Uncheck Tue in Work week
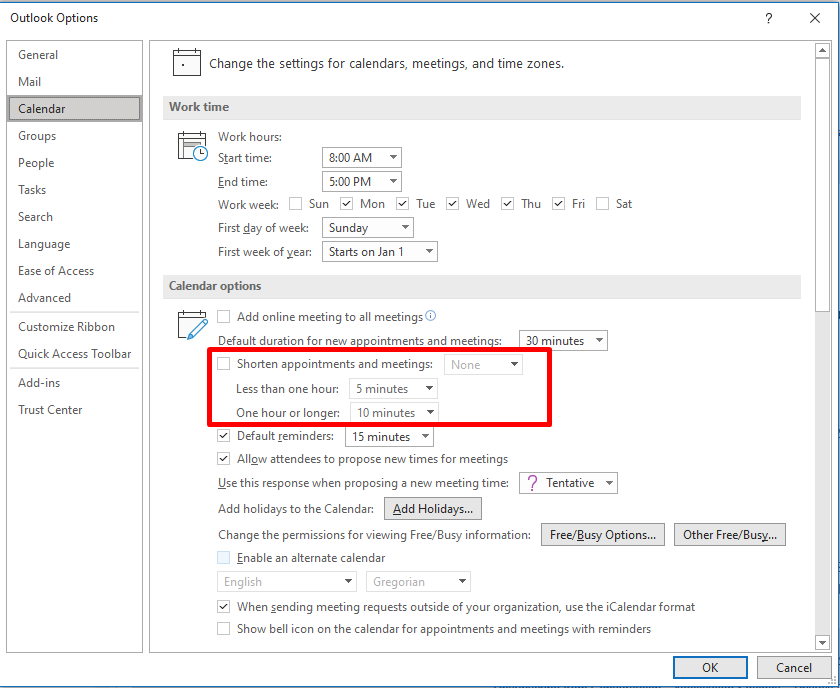Screen dimensions: 840x688 (x=402, y=204)
